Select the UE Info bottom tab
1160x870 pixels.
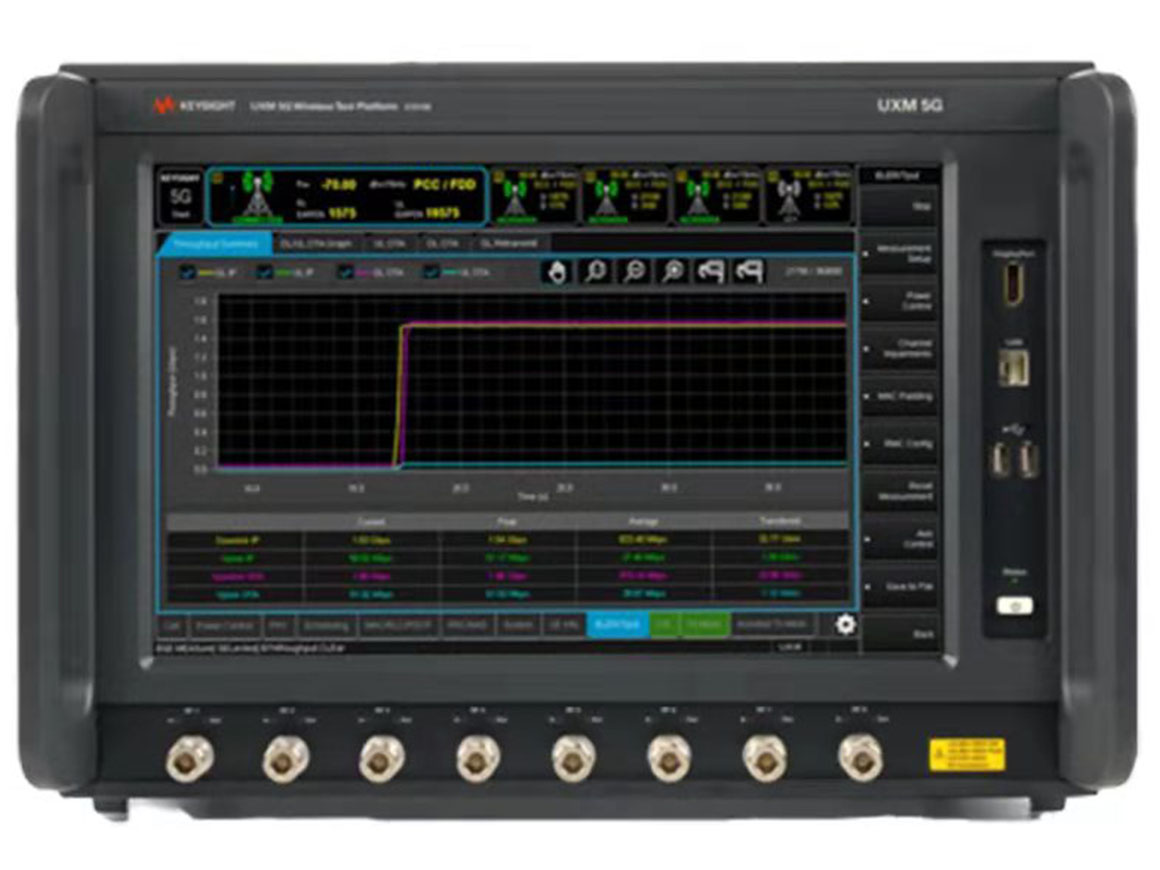pos(564,625)
